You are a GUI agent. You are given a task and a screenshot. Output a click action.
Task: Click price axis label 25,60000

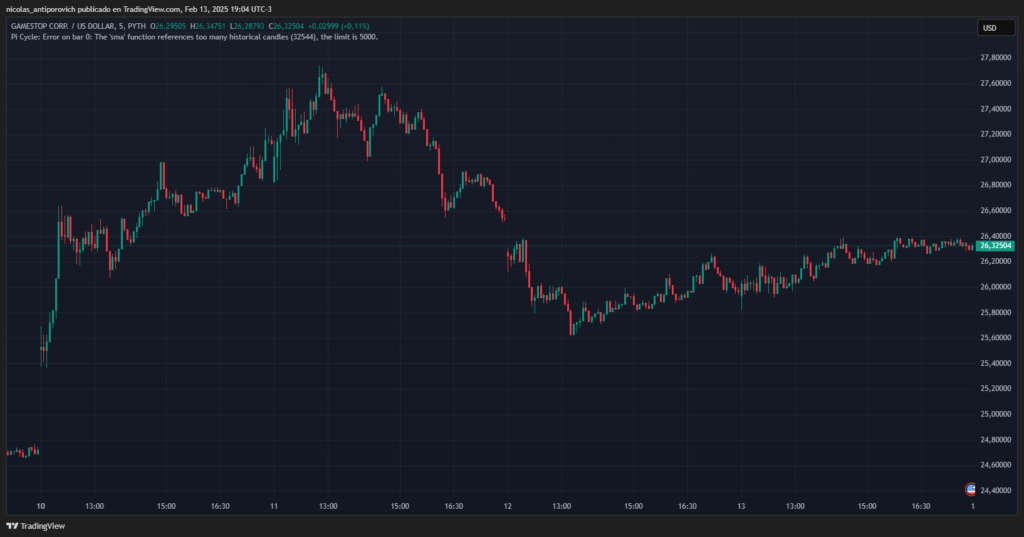pyautogui.click(x=995, y=338)
